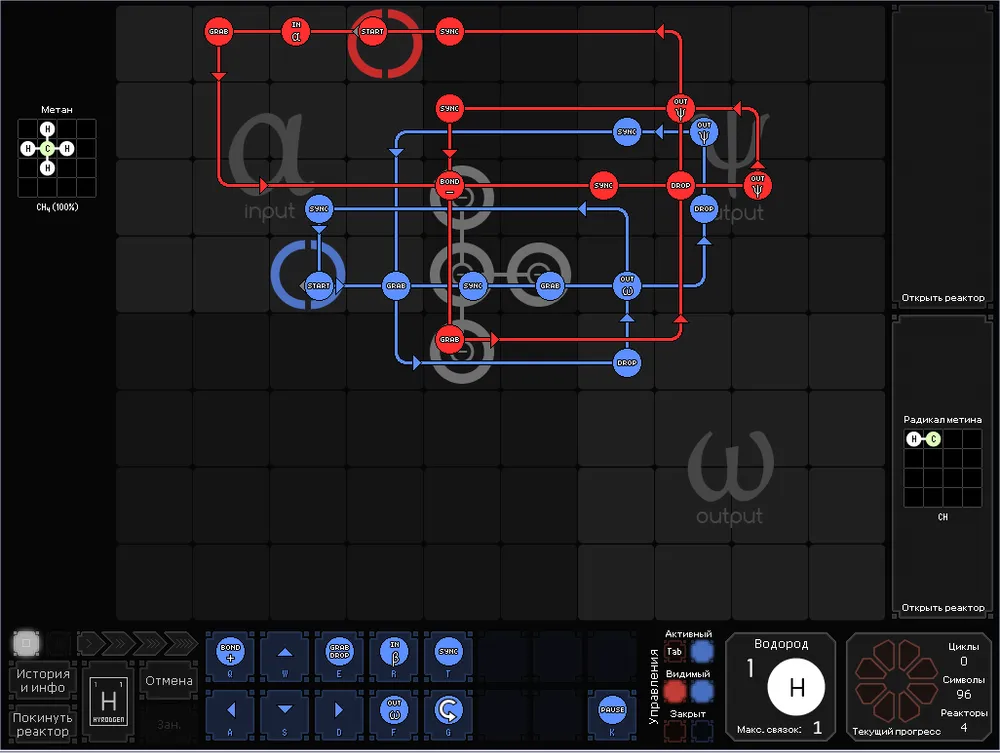Click the Метан molecule diagram
1000x753 pixels.
pyautogui.click(x=57, y=158)
